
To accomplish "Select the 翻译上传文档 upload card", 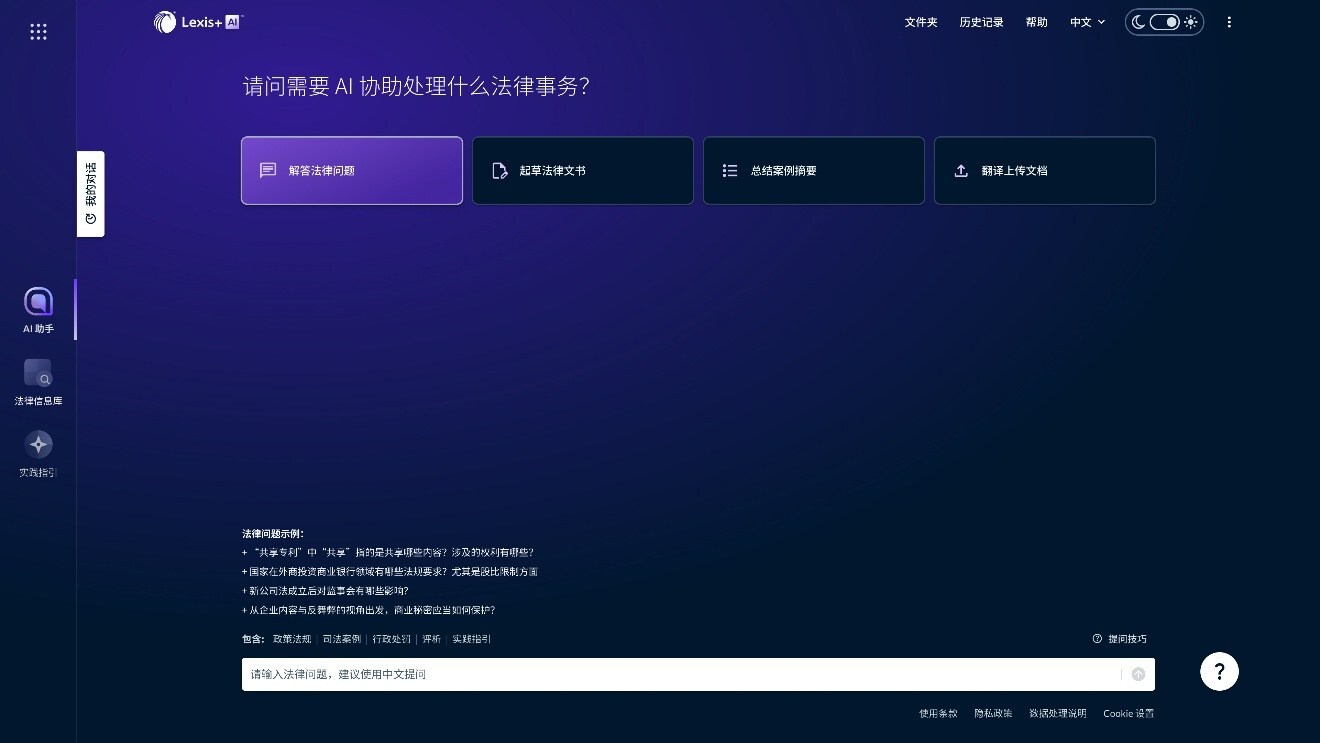I will click(x=1044, y=170).
